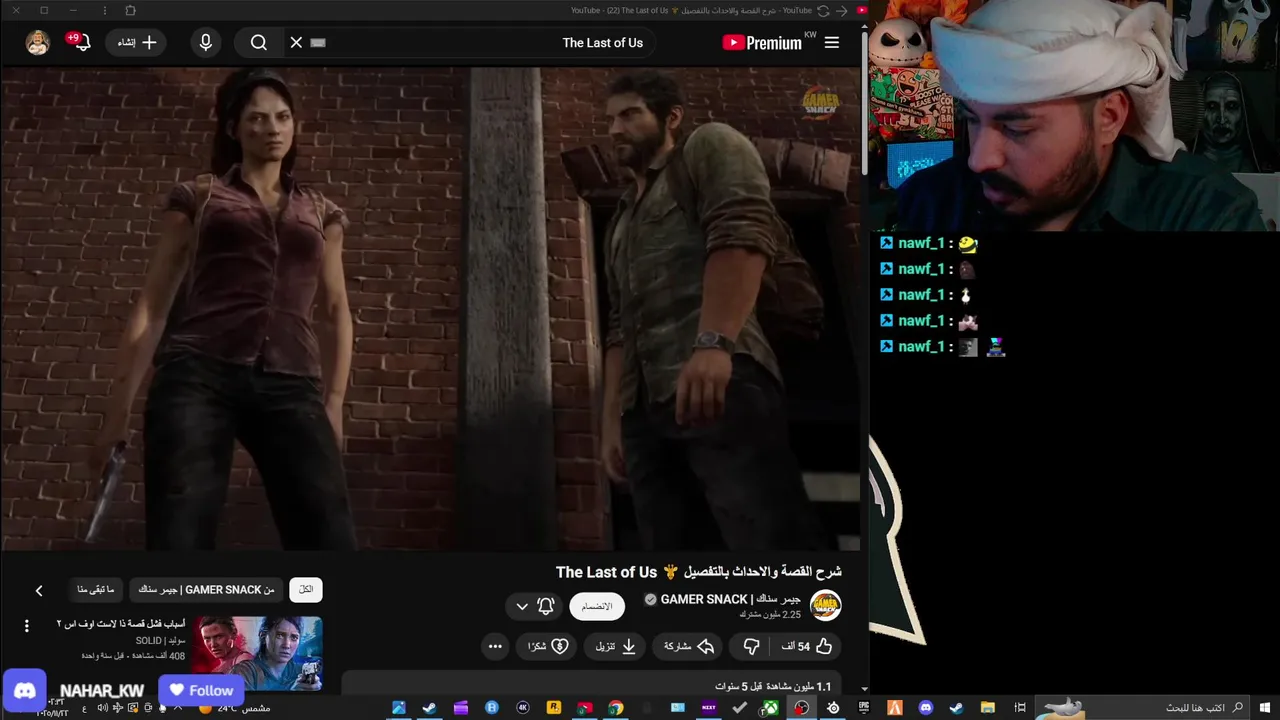Show hidden tray icons chevron

pyautogui.click(x=177, y=708)
